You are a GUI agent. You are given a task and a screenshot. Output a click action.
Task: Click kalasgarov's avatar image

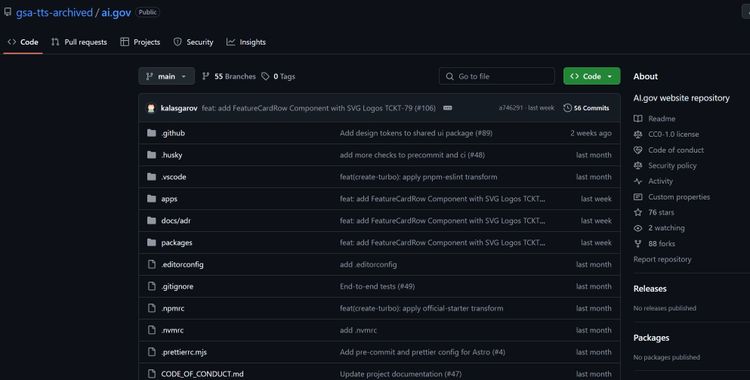pos(151,108)
